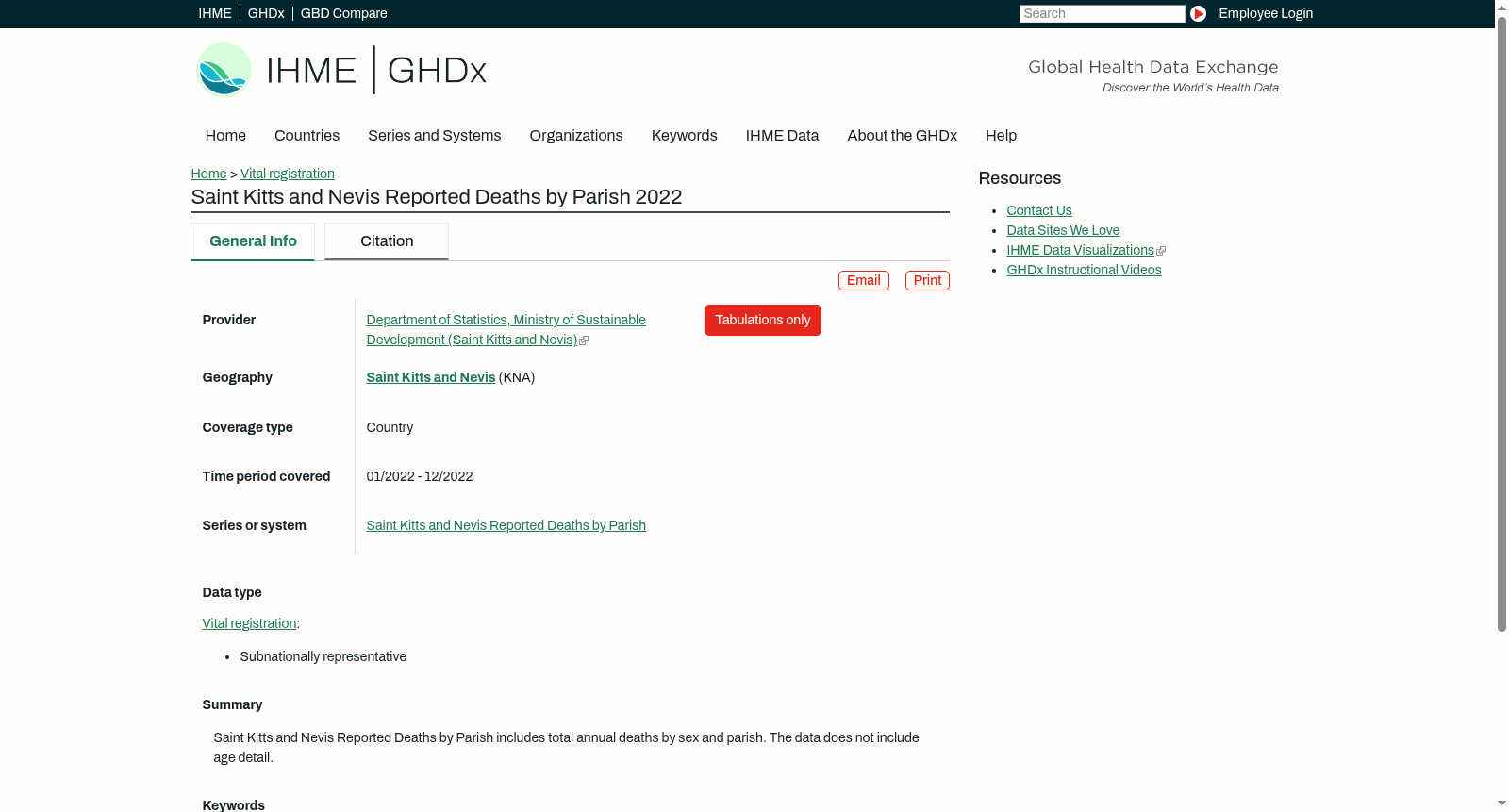The width and height of the screenshot is (1509, 812).
Task: Open the IHME Data Visualizations link
Action: tap(1081, 250)
